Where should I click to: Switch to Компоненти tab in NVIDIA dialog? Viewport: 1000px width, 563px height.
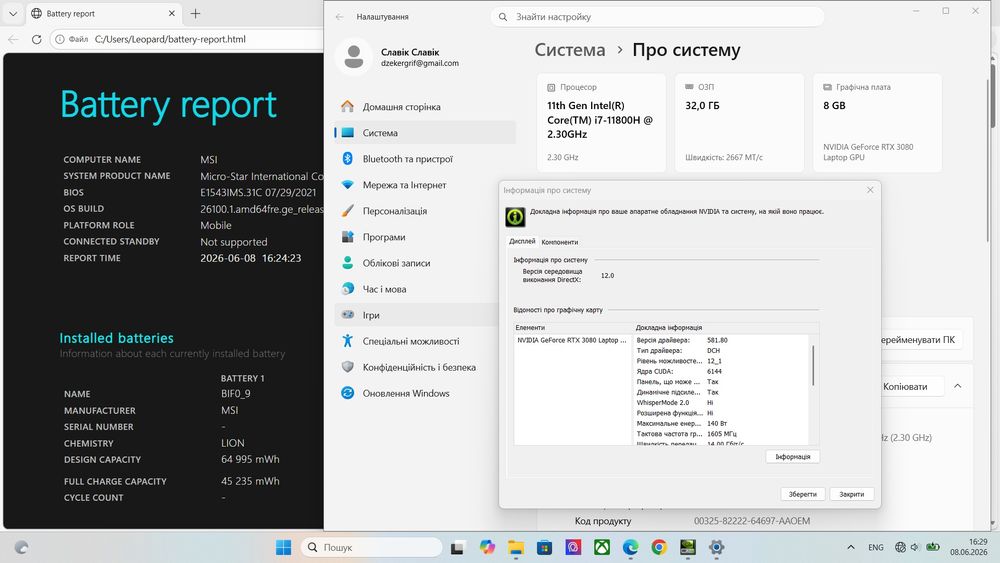coord(559,242)
